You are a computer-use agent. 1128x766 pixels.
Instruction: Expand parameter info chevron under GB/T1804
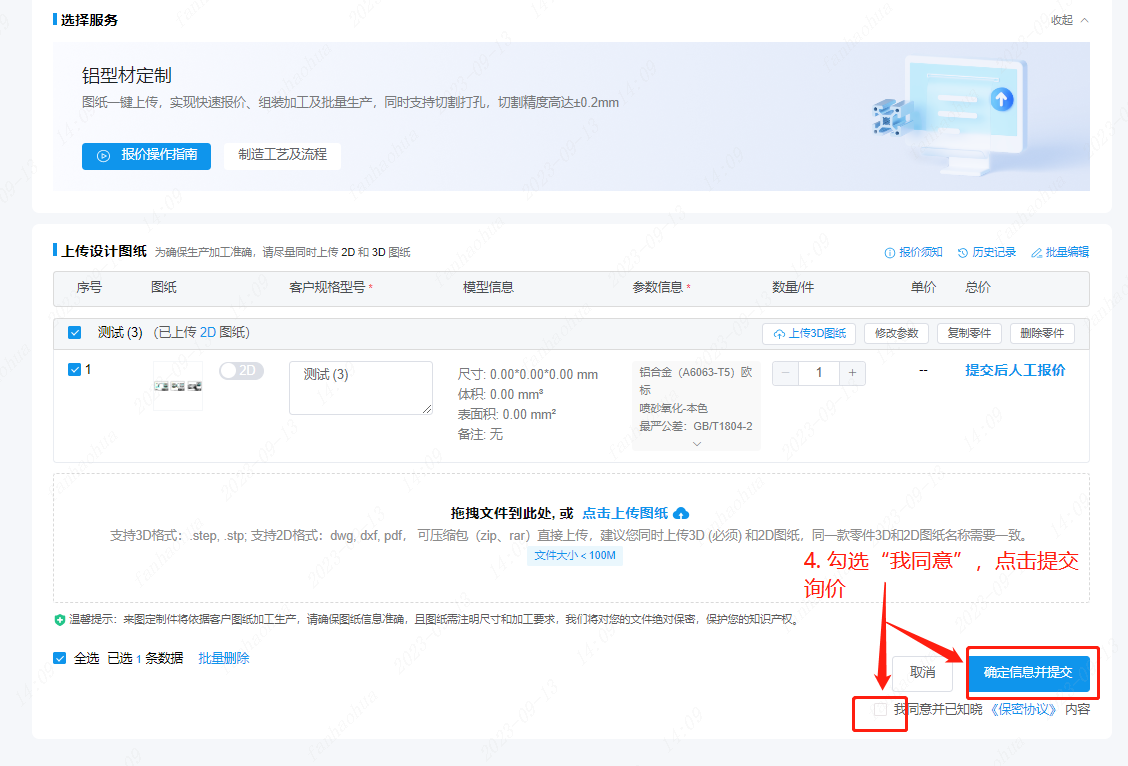tap(697, 443)
